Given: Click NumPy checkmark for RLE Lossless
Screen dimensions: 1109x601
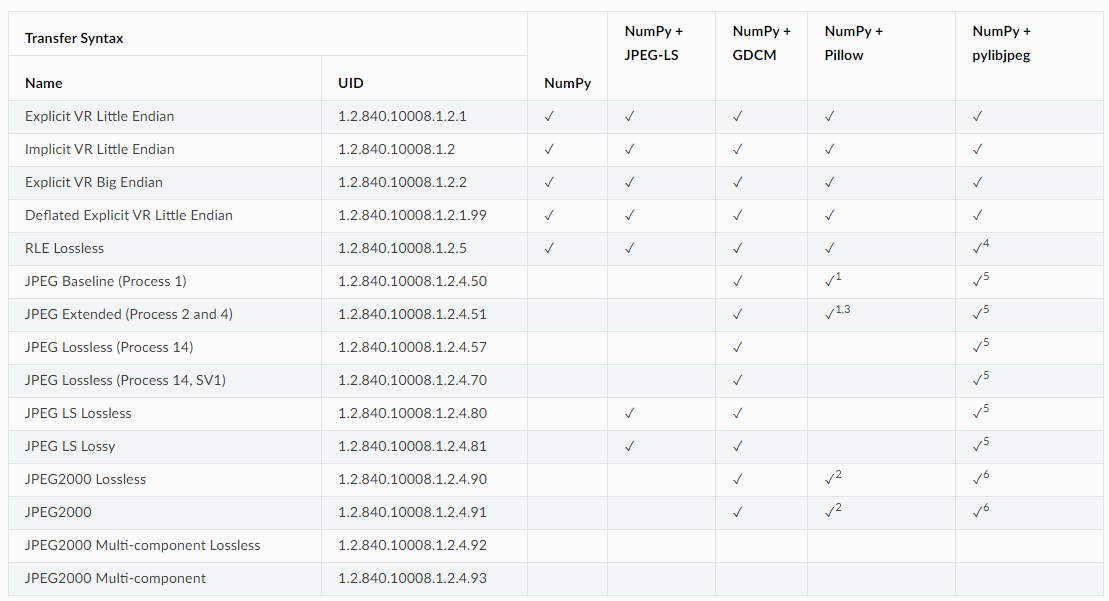Looking at the screenshot, I should click(x=549, y=248).
